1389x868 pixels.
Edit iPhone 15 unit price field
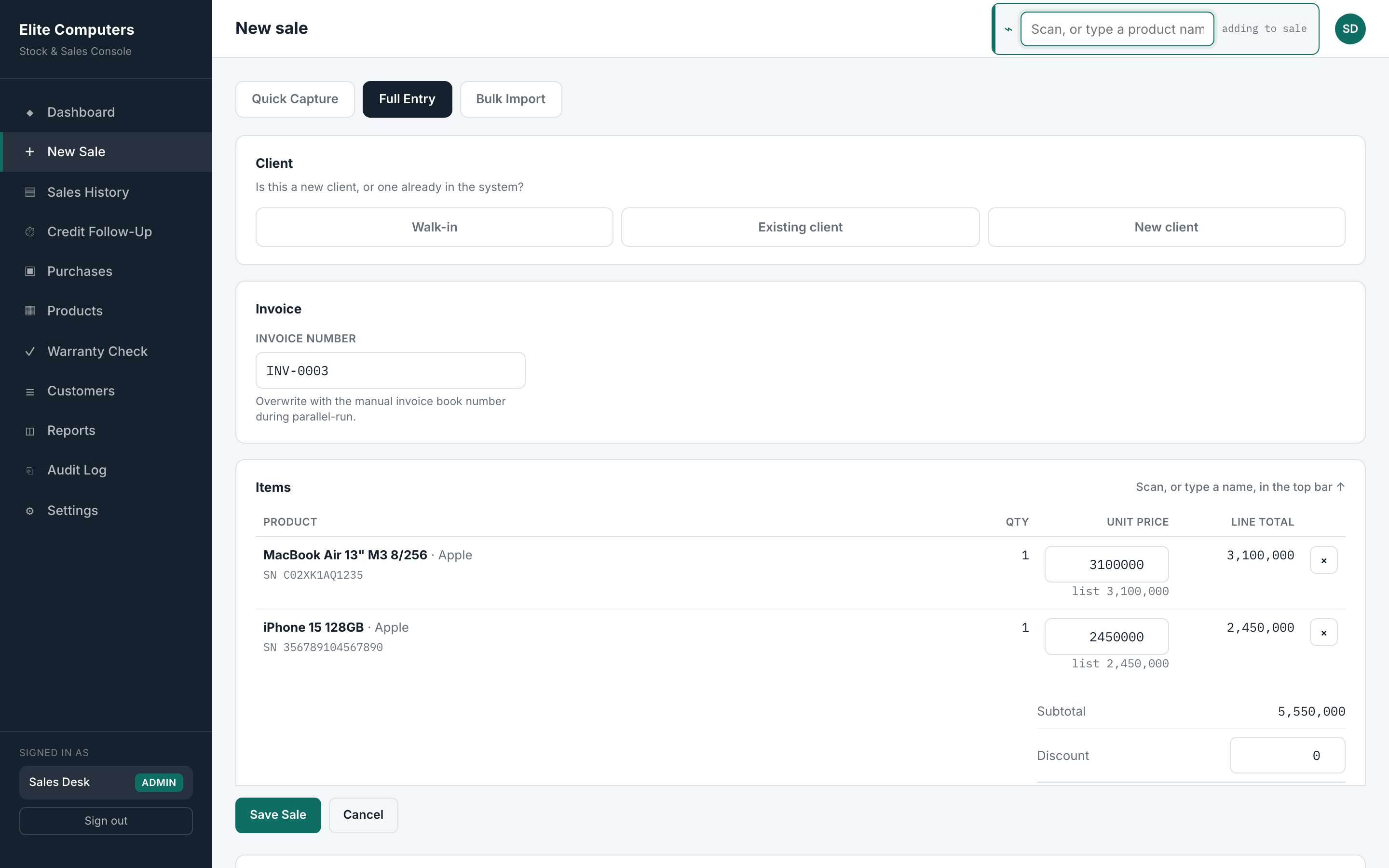pos(1106,637)
